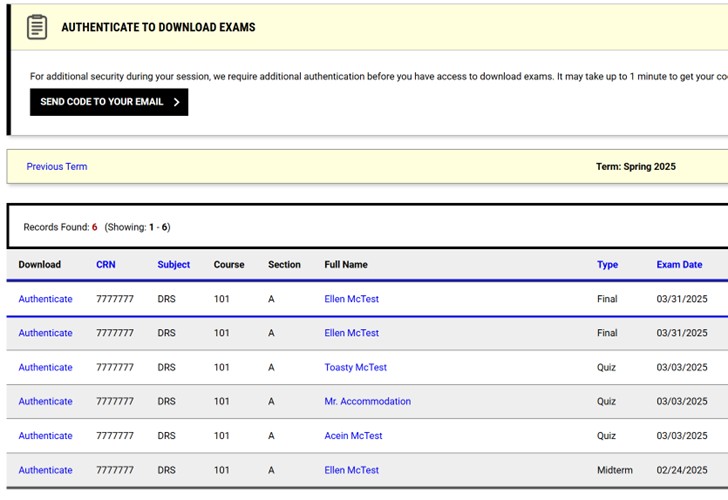
Task: Click the clipboard icon beside Authenticate heading
Action: click(x=37, y=27)
